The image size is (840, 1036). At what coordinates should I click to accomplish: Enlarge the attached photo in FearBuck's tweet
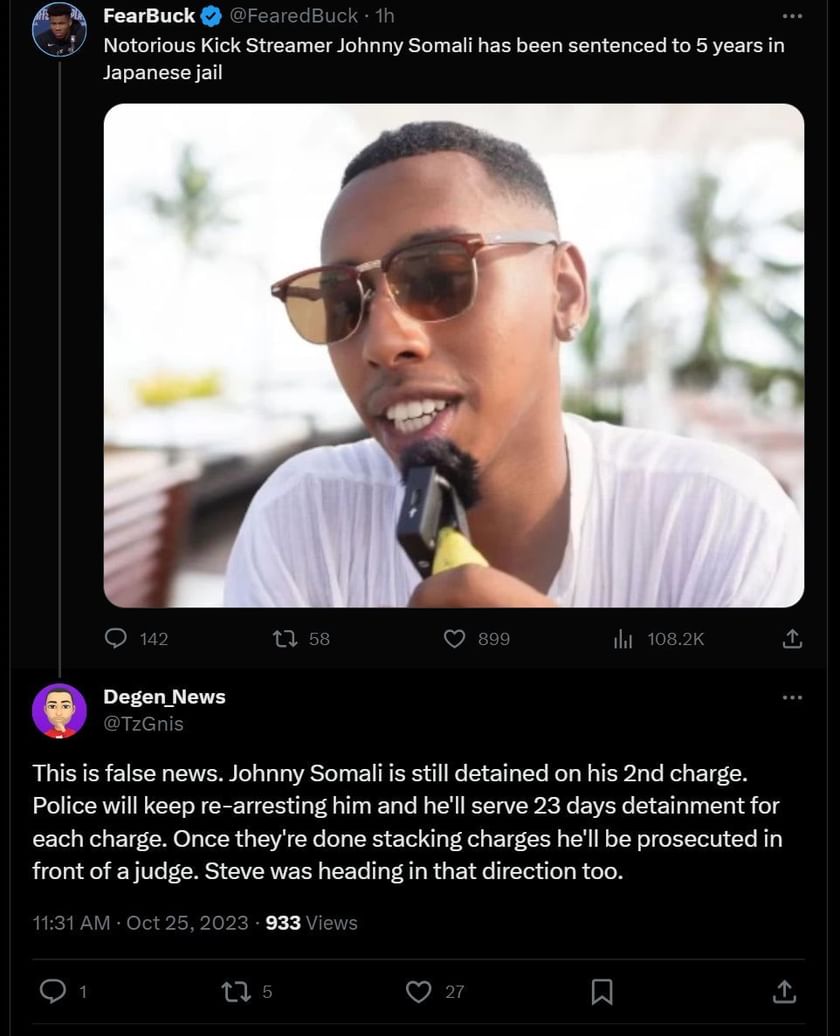[453, 355]
